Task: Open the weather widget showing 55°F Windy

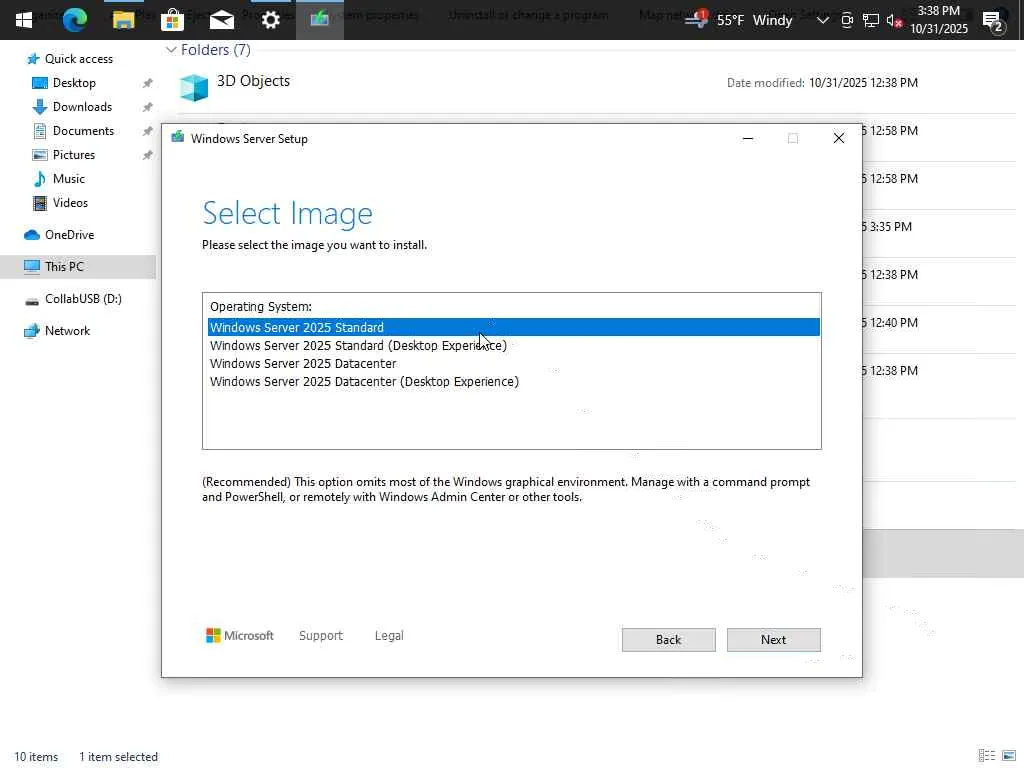Action: (x=739, y=20)
